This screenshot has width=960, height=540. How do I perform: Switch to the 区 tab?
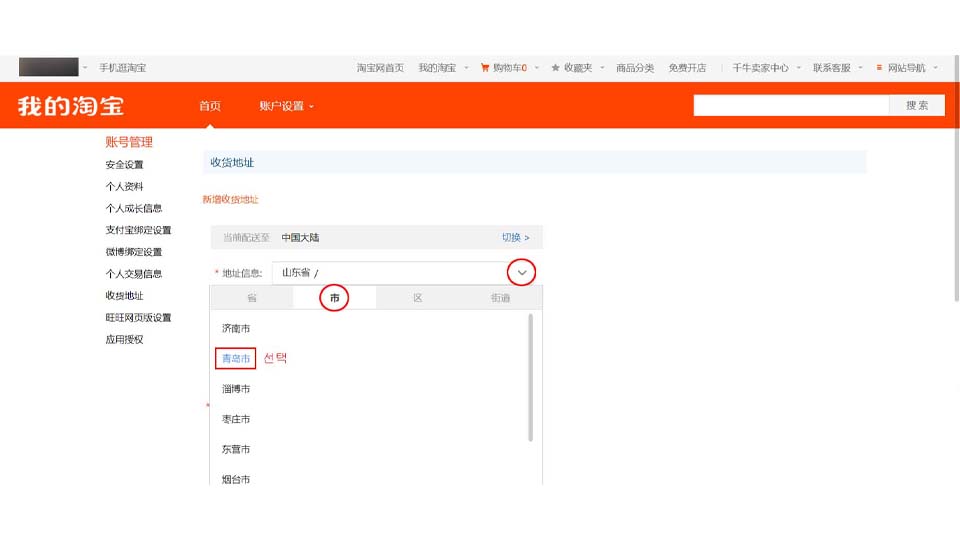418,298
